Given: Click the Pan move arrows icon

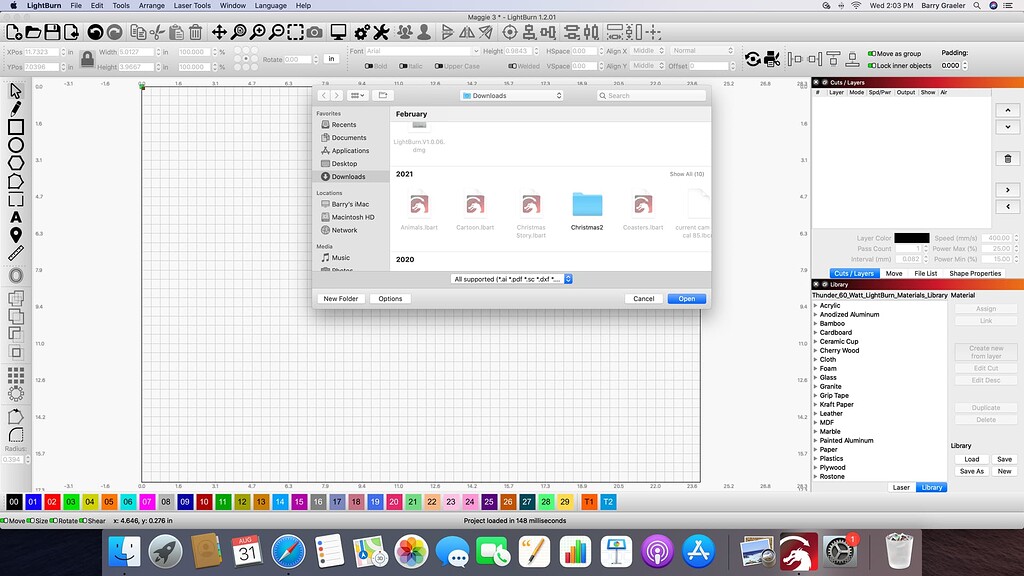Looking at the screenshot, I should [219, 32].
